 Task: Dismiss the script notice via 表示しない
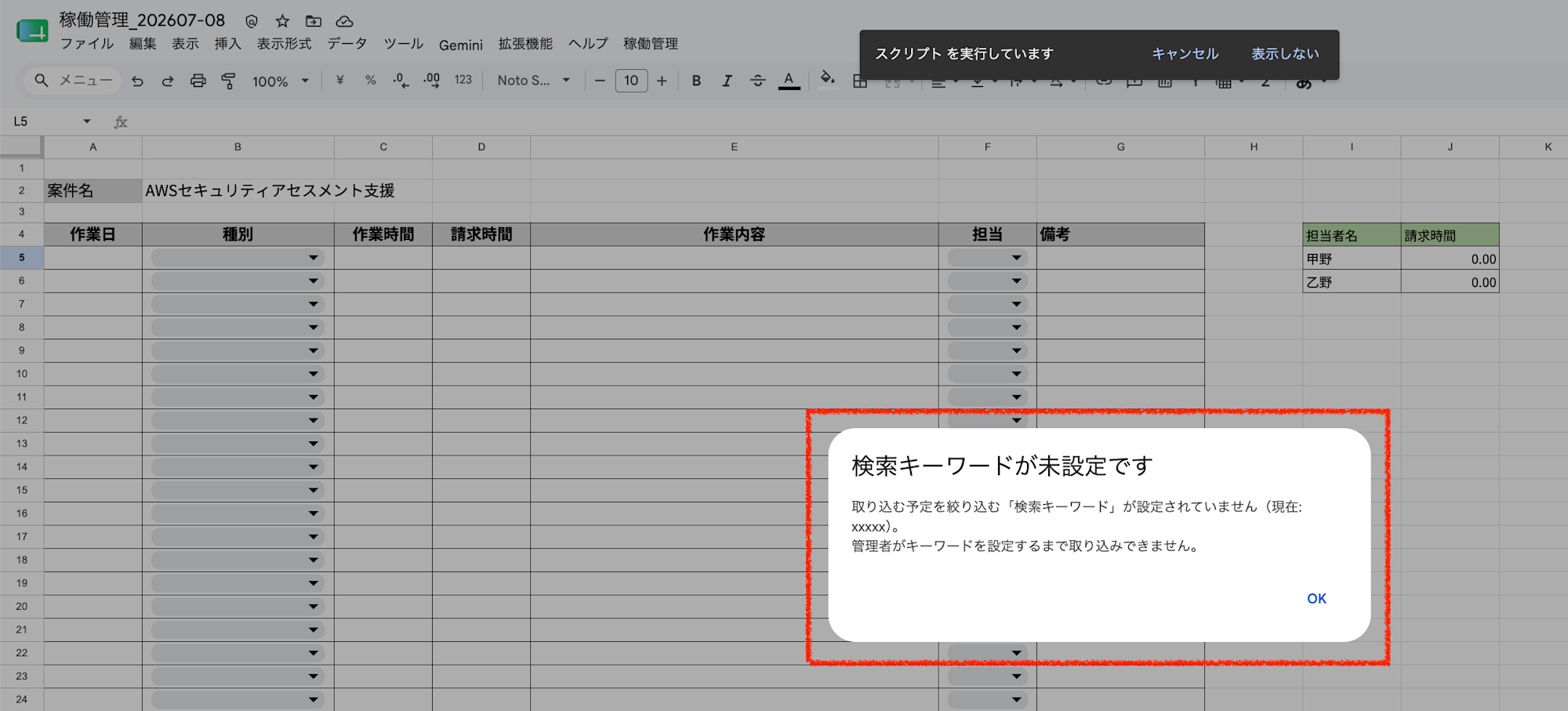click(x=1285, y=54)
